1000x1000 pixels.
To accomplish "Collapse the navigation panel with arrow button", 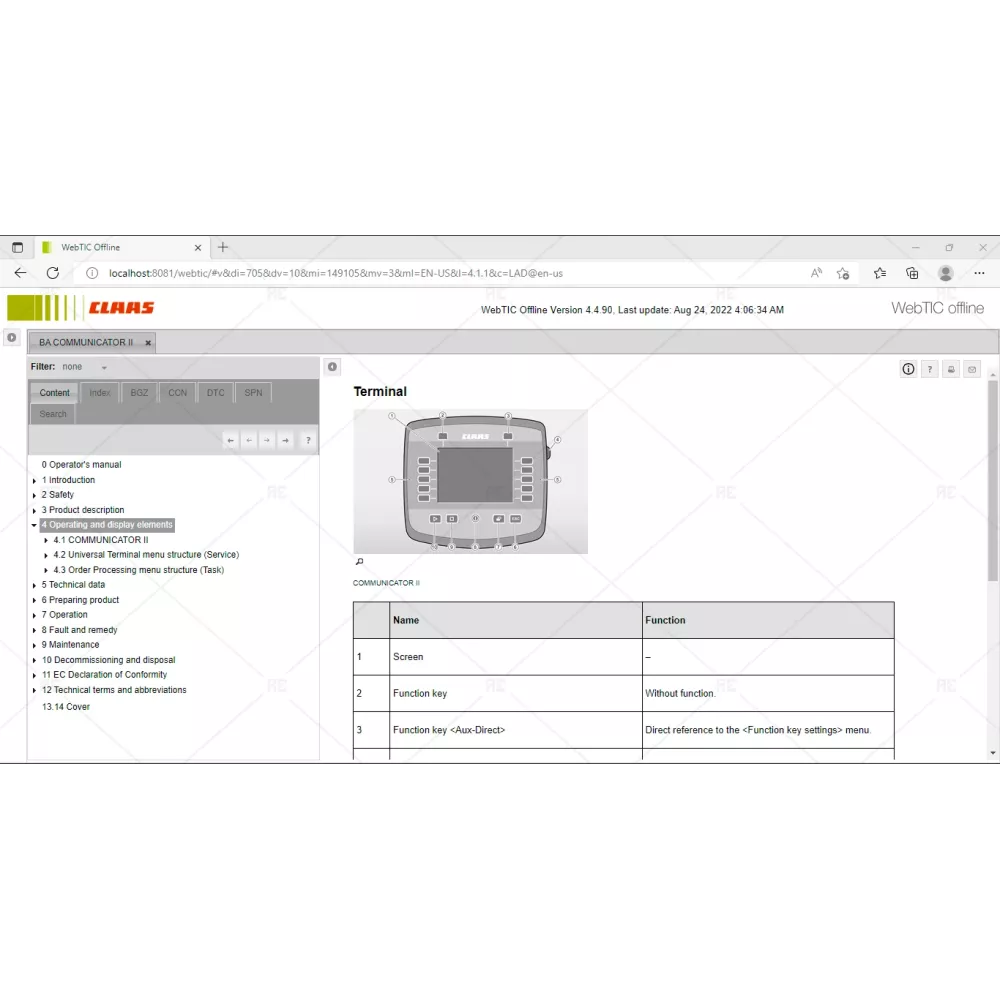I will tap(333, 367).
